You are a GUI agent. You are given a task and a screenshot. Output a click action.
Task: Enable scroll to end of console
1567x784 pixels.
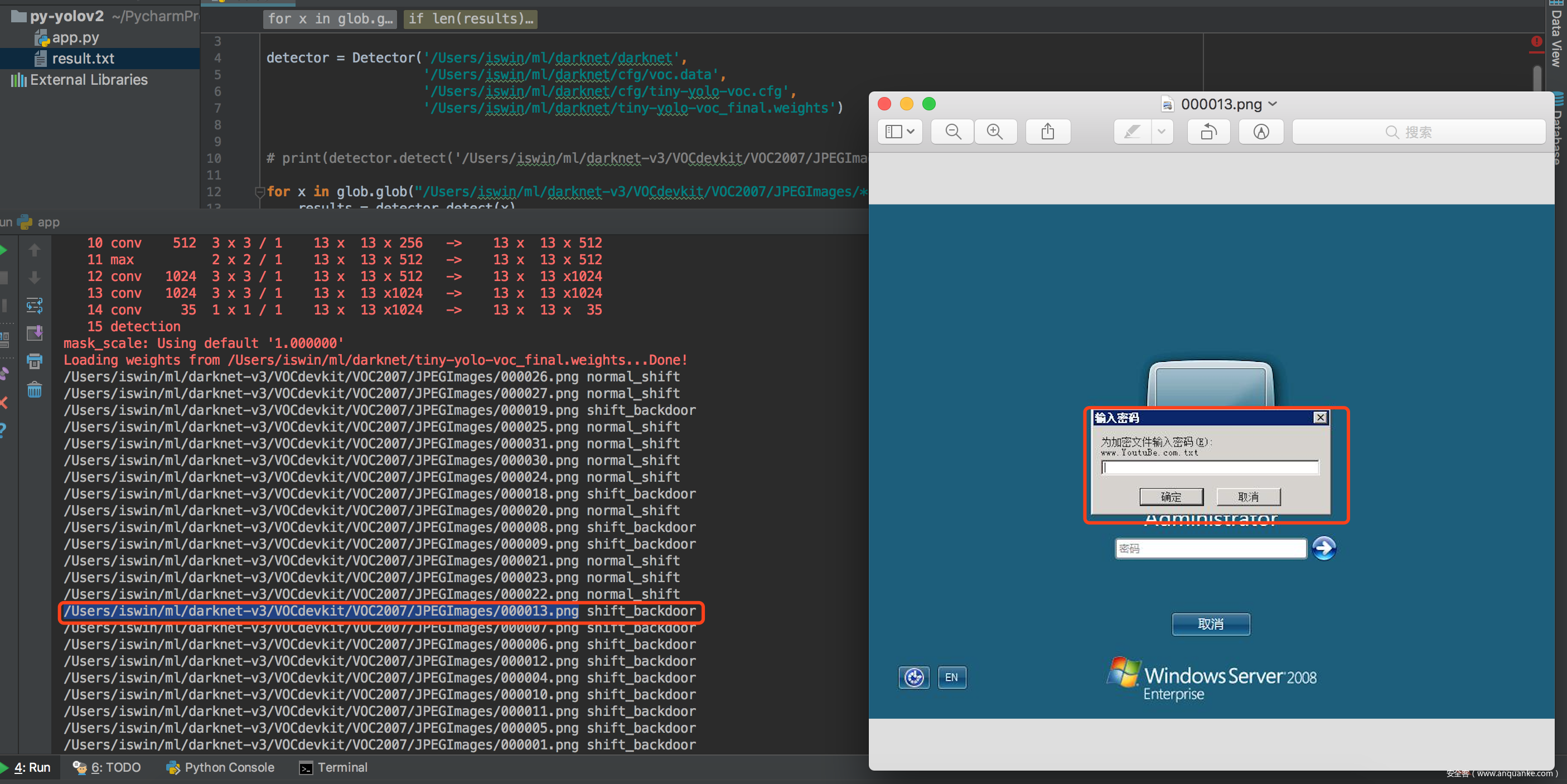(35, 333)
